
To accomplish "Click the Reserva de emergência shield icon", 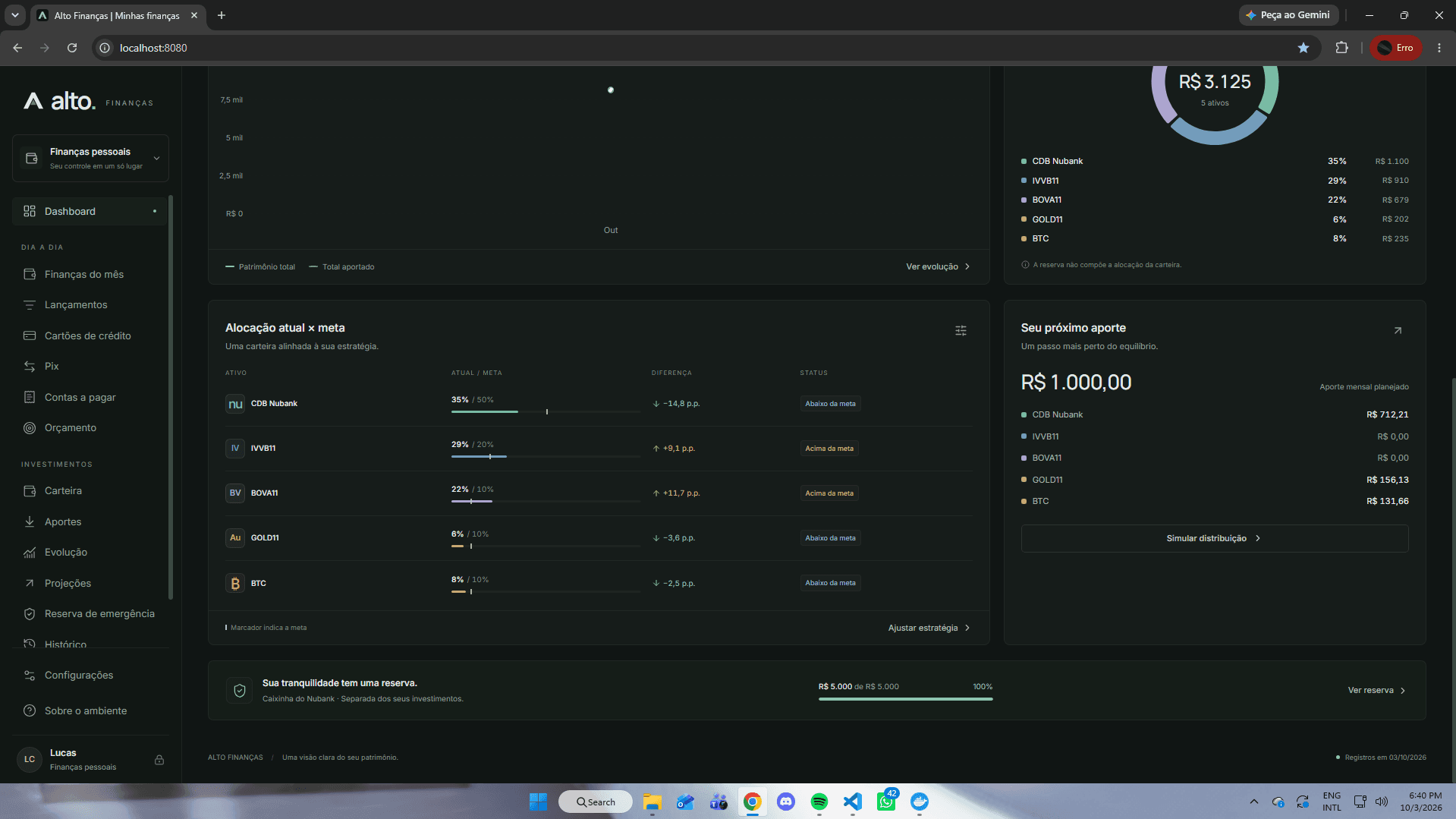I will pyautogui.click(x=30, y=614).
